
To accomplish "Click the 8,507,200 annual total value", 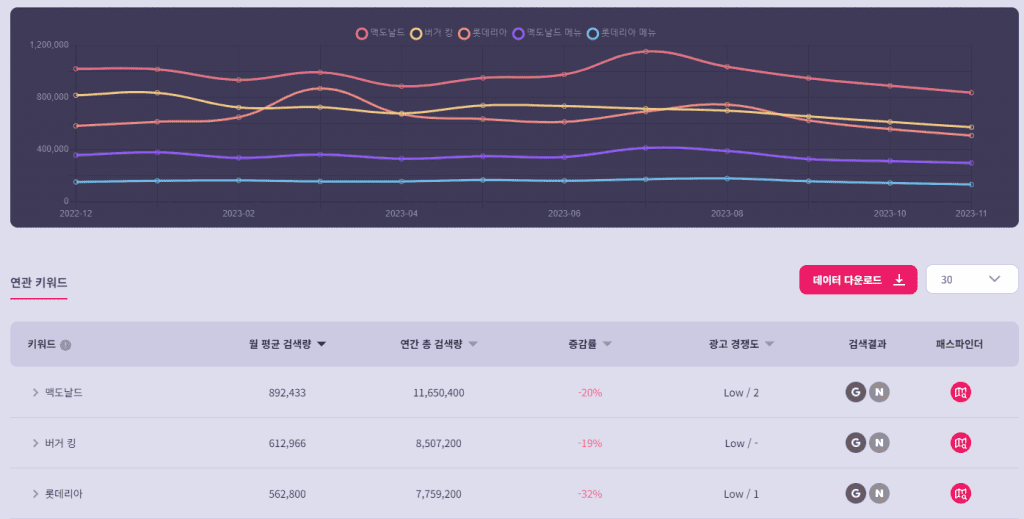I will coord(439,444).
